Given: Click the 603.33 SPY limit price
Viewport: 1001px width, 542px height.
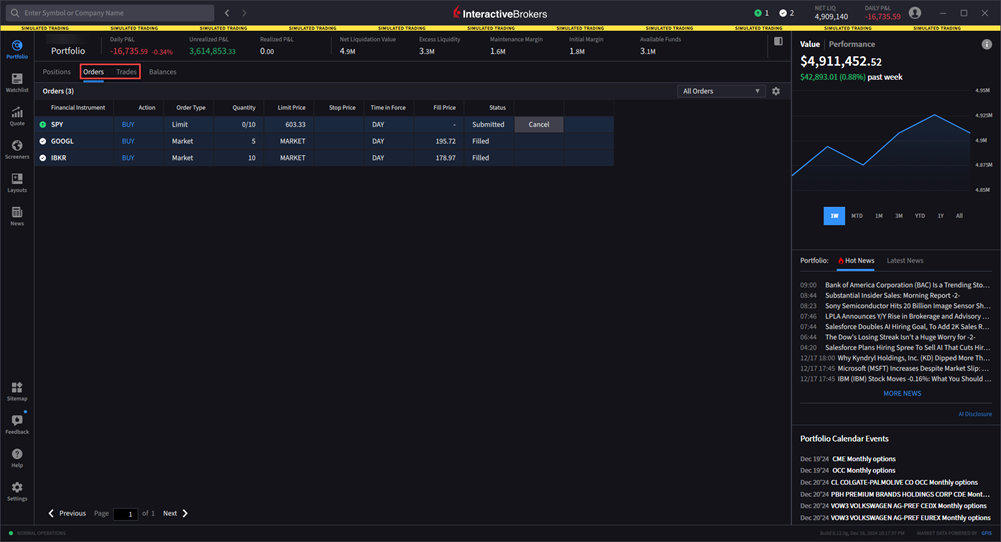Looking at the screenshot, I should [x=295, y=124].
